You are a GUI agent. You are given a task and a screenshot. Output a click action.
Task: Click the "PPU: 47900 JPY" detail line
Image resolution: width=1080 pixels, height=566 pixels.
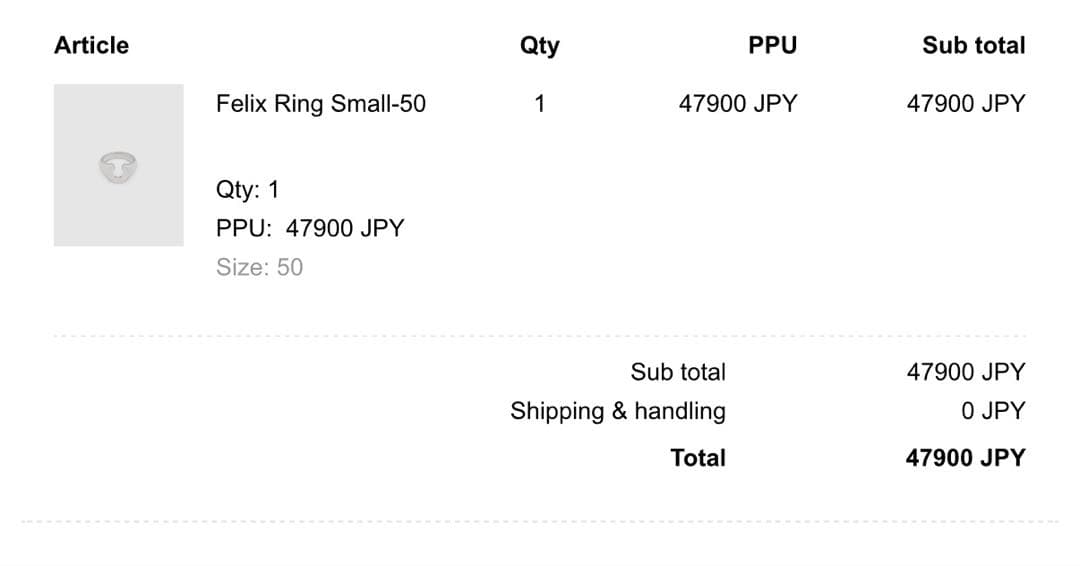pos(309,228)
